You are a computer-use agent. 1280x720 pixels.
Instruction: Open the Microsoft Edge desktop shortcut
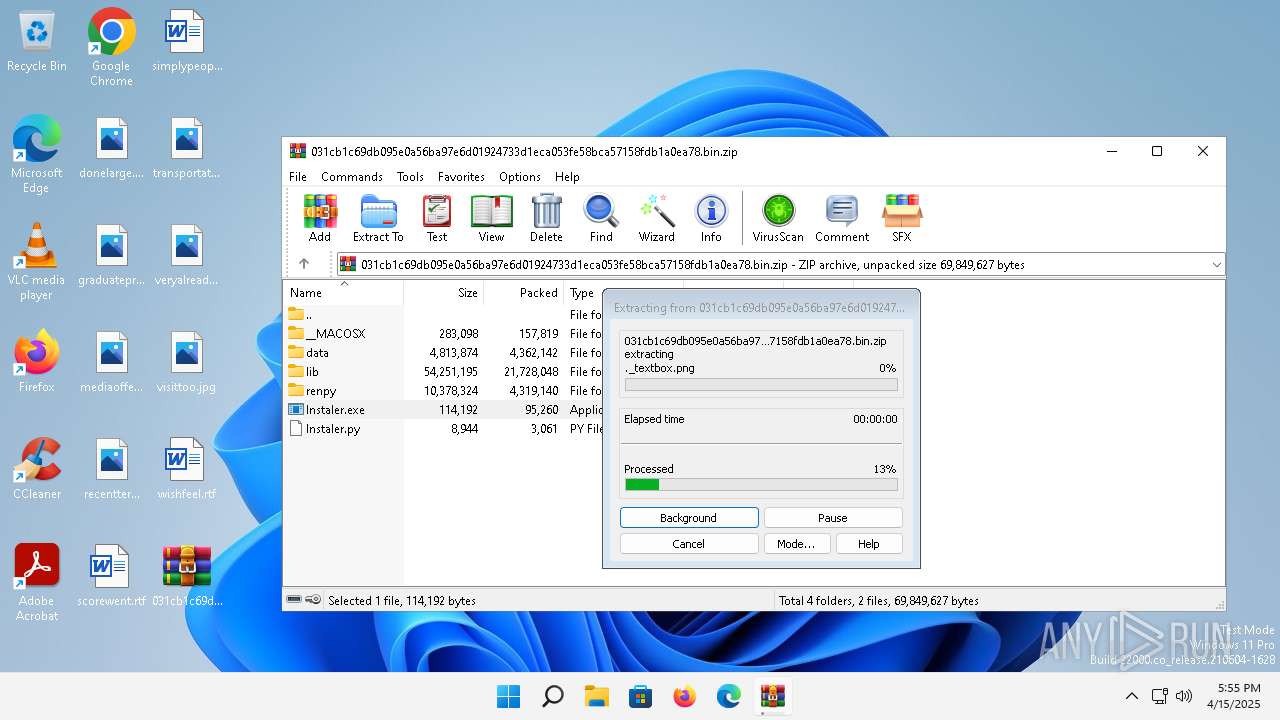click(37, 155)
